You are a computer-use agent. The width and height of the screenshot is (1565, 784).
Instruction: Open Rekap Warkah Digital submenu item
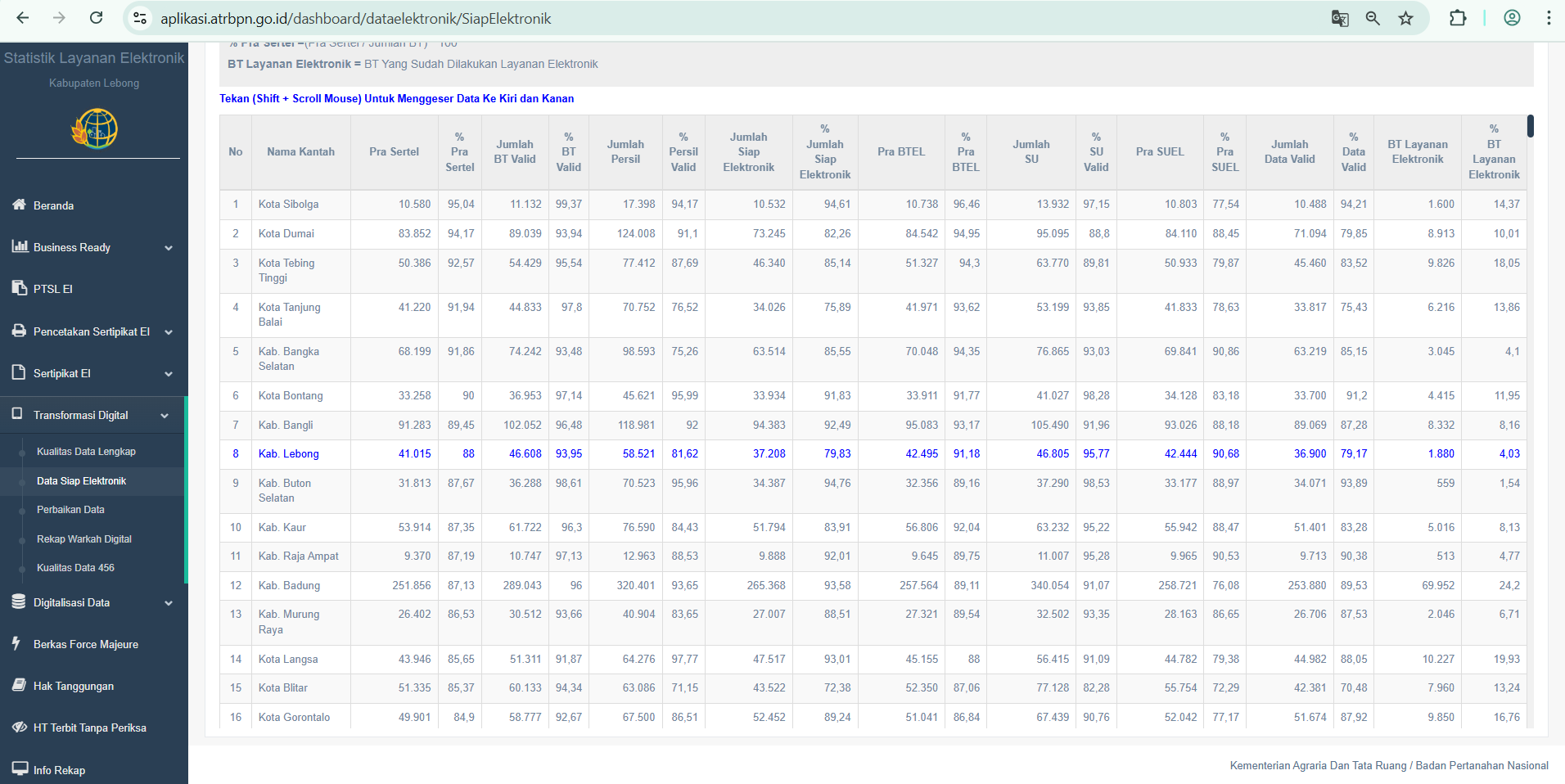tap(83, 539)
